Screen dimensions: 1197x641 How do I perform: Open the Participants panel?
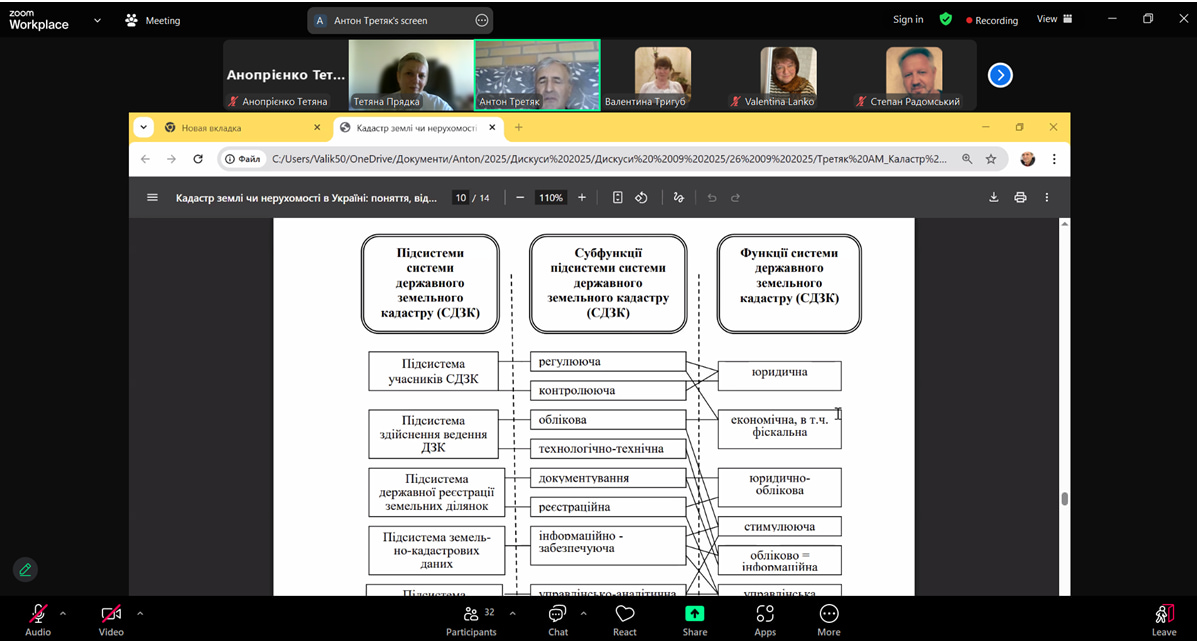pyautogui.click(x=471, y=619)
